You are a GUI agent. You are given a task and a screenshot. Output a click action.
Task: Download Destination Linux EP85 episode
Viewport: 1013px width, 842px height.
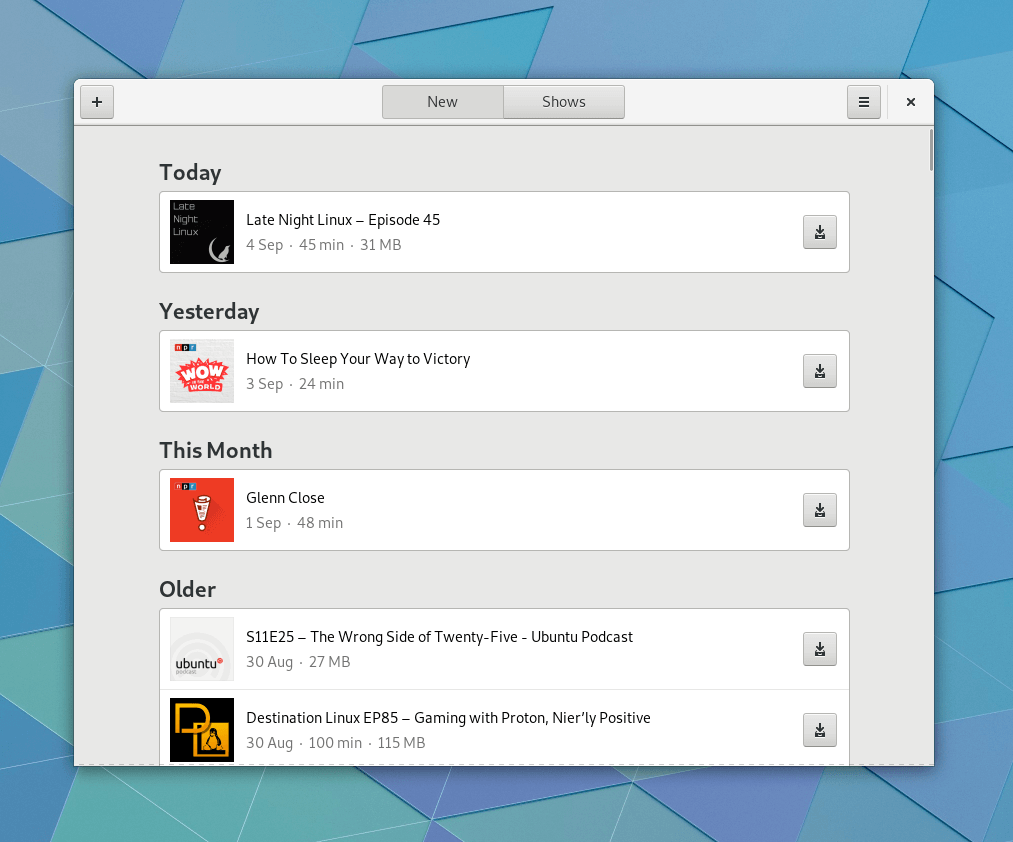click(x=819, y=730)
